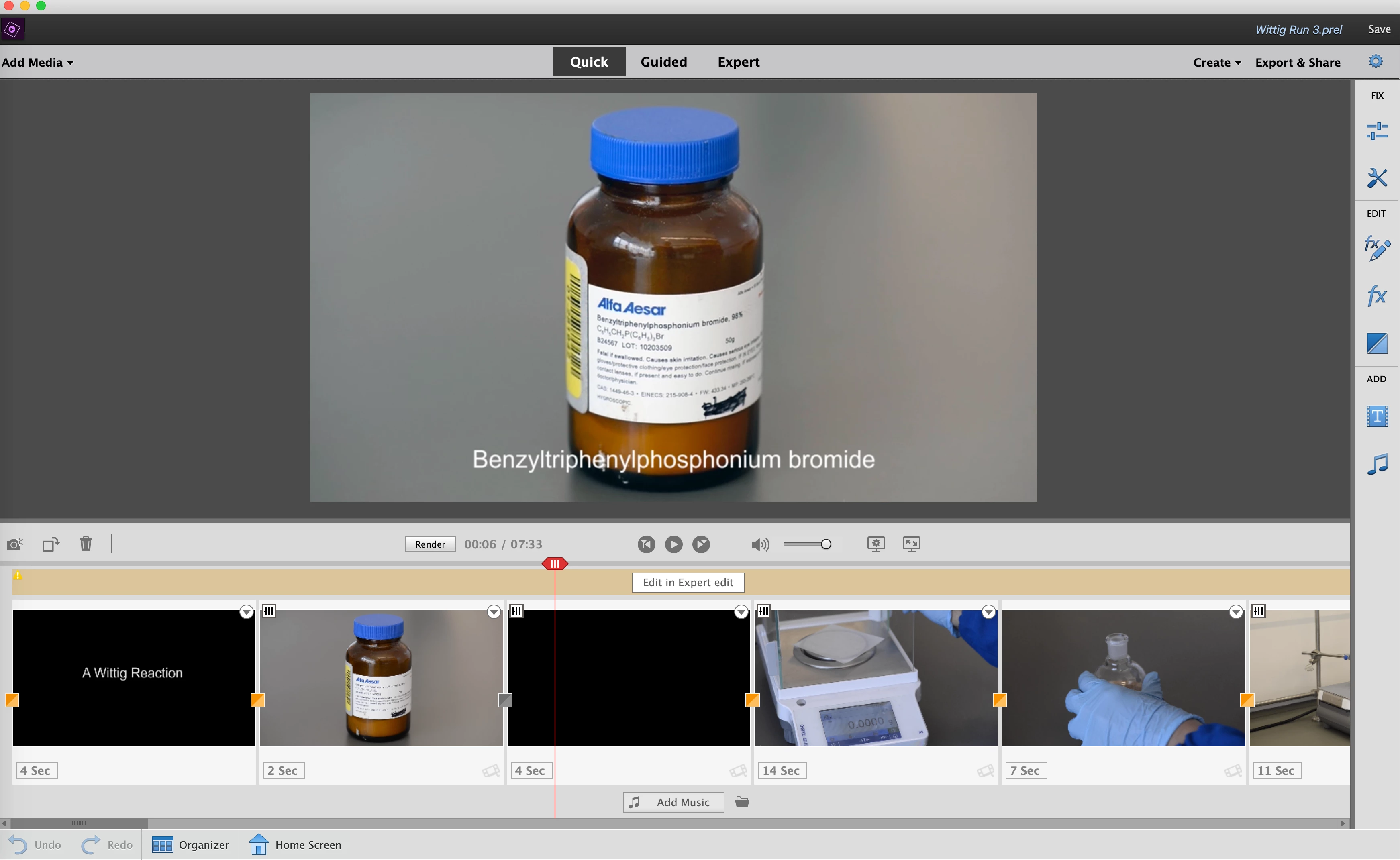
Task: Open the Tools wrench icon under FIX
Action: (1377, 178)
